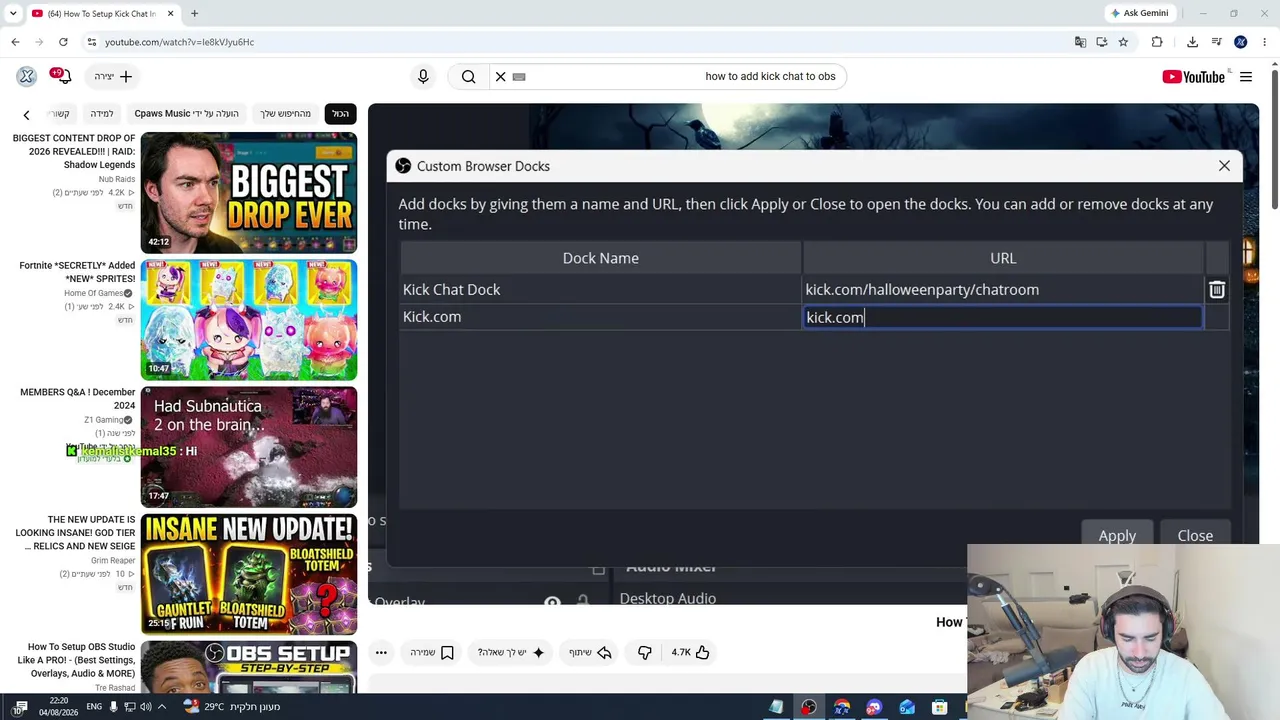Select the Kick.com dock name cell
Viewport: 1280px width, 720px height.
[601, 317]
